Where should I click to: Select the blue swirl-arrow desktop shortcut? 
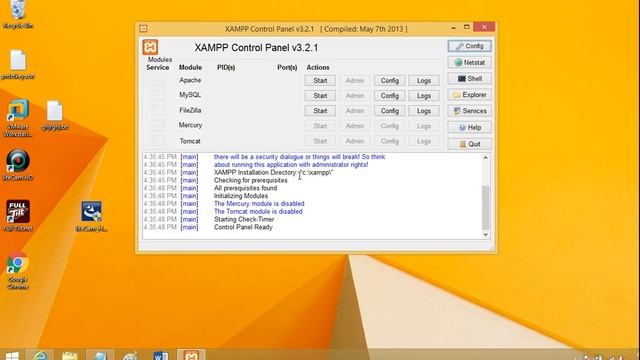point(91,216)
